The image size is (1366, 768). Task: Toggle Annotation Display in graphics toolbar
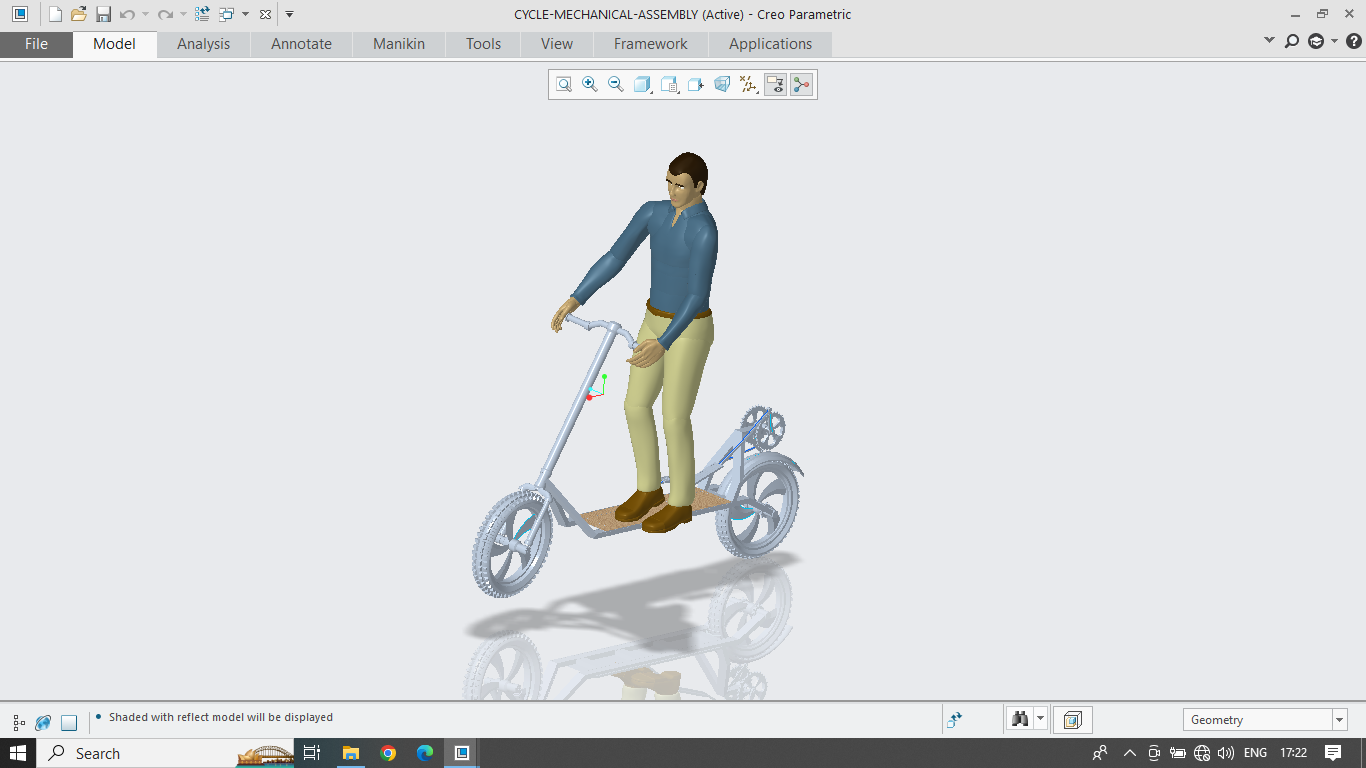coord(775,85)
